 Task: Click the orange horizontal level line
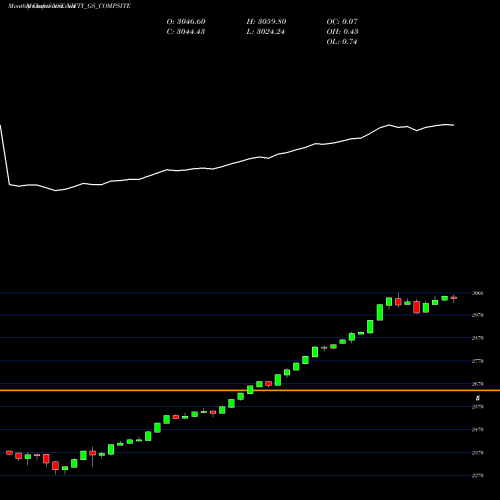click(x=250, y=390)
